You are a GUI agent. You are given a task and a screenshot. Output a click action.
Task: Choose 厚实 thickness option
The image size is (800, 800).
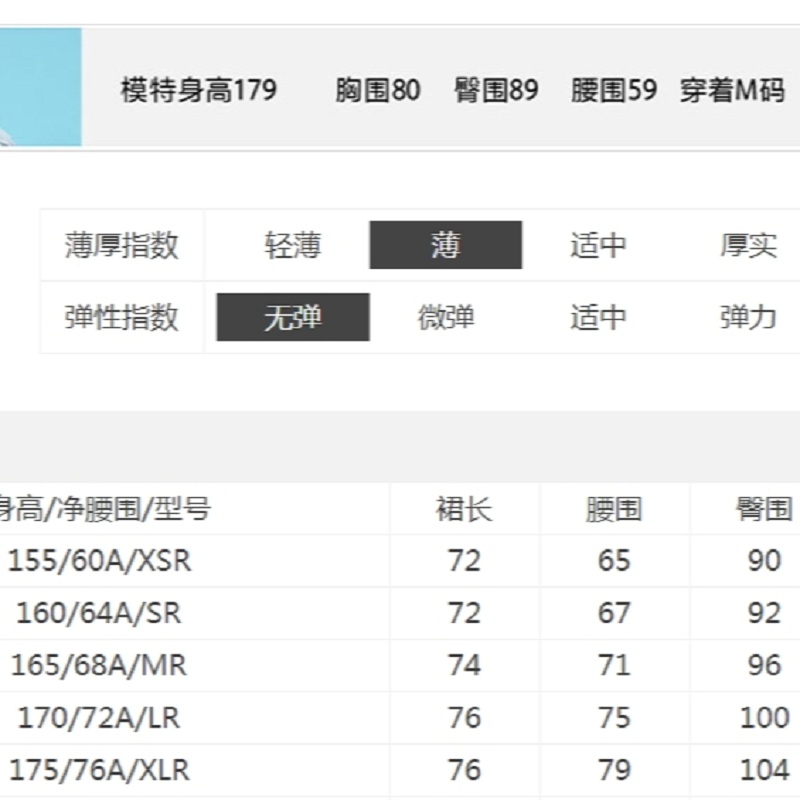(748, 245)
